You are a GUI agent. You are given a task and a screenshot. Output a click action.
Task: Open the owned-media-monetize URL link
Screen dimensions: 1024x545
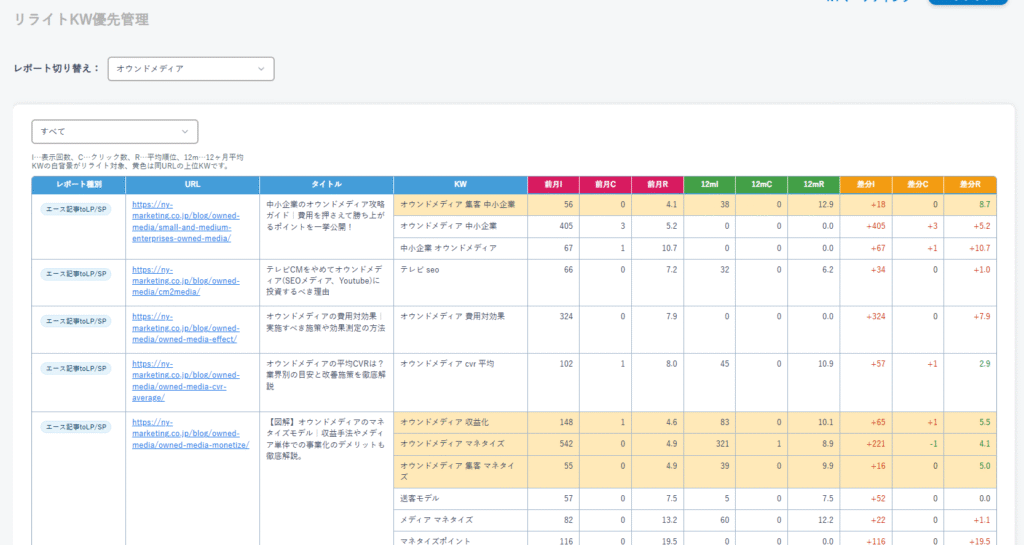pos(190,433)
